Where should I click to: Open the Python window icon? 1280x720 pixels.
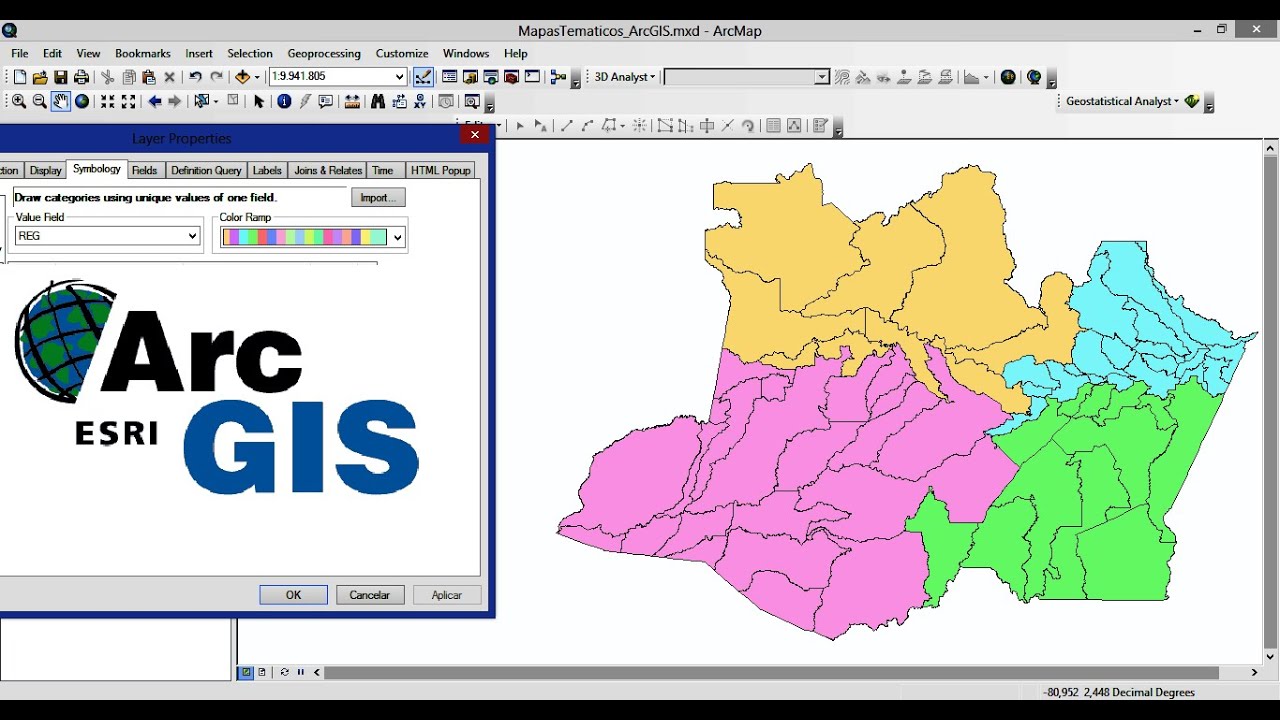(532, 77)
